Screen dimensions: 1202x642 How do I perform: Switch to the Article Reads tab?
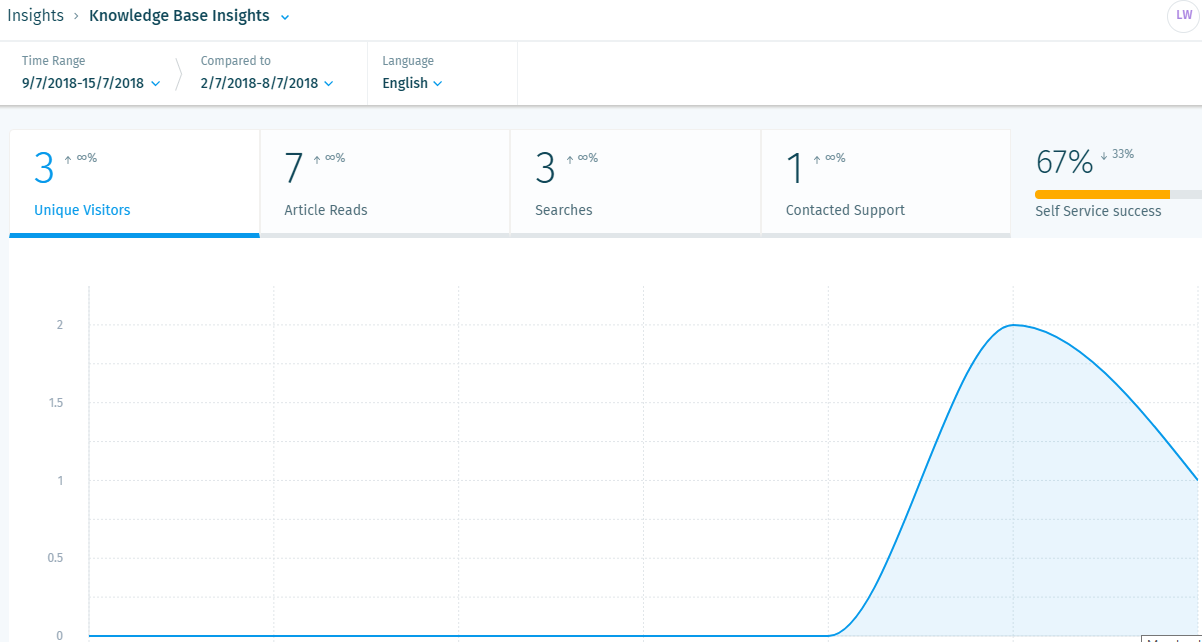(326, 210)
